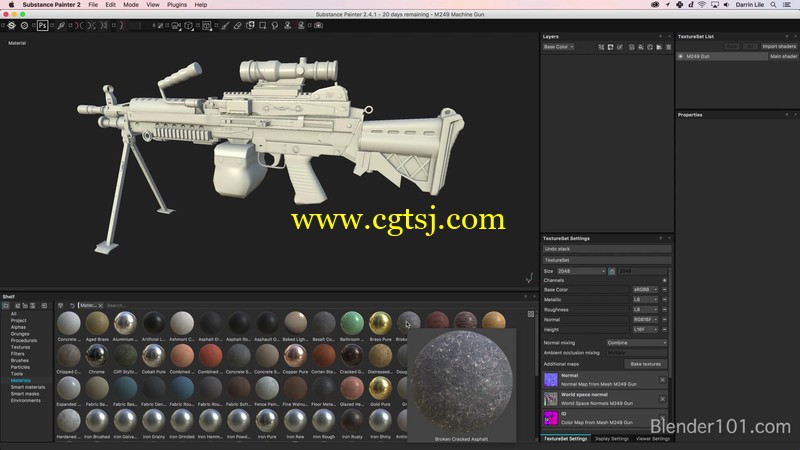Select the Eraser tool in toolbar
Screen dimensions: 800x450
pyautogui.click(x=237, y=26)
